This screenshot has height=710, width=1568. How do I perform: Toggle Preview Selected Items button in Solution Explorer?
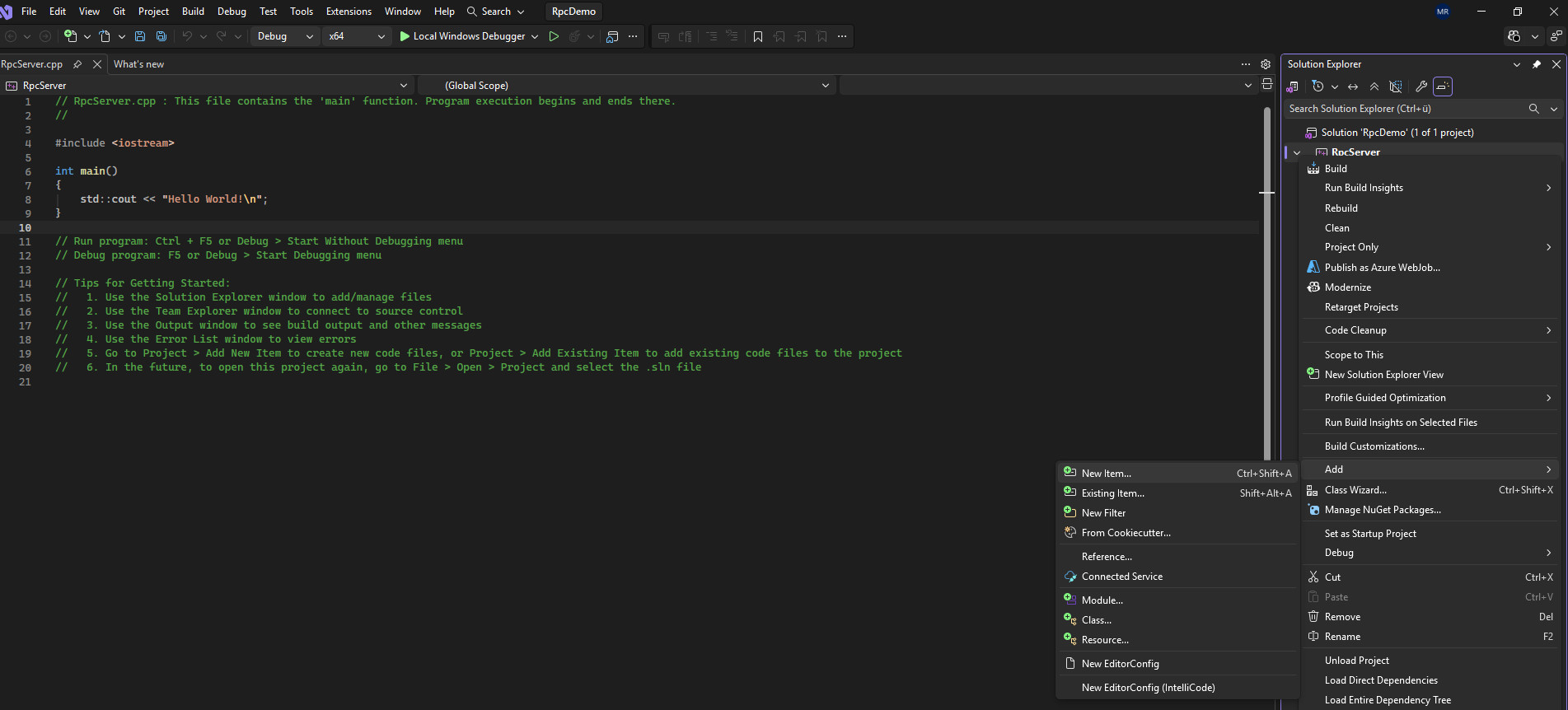click(1443, 86)
